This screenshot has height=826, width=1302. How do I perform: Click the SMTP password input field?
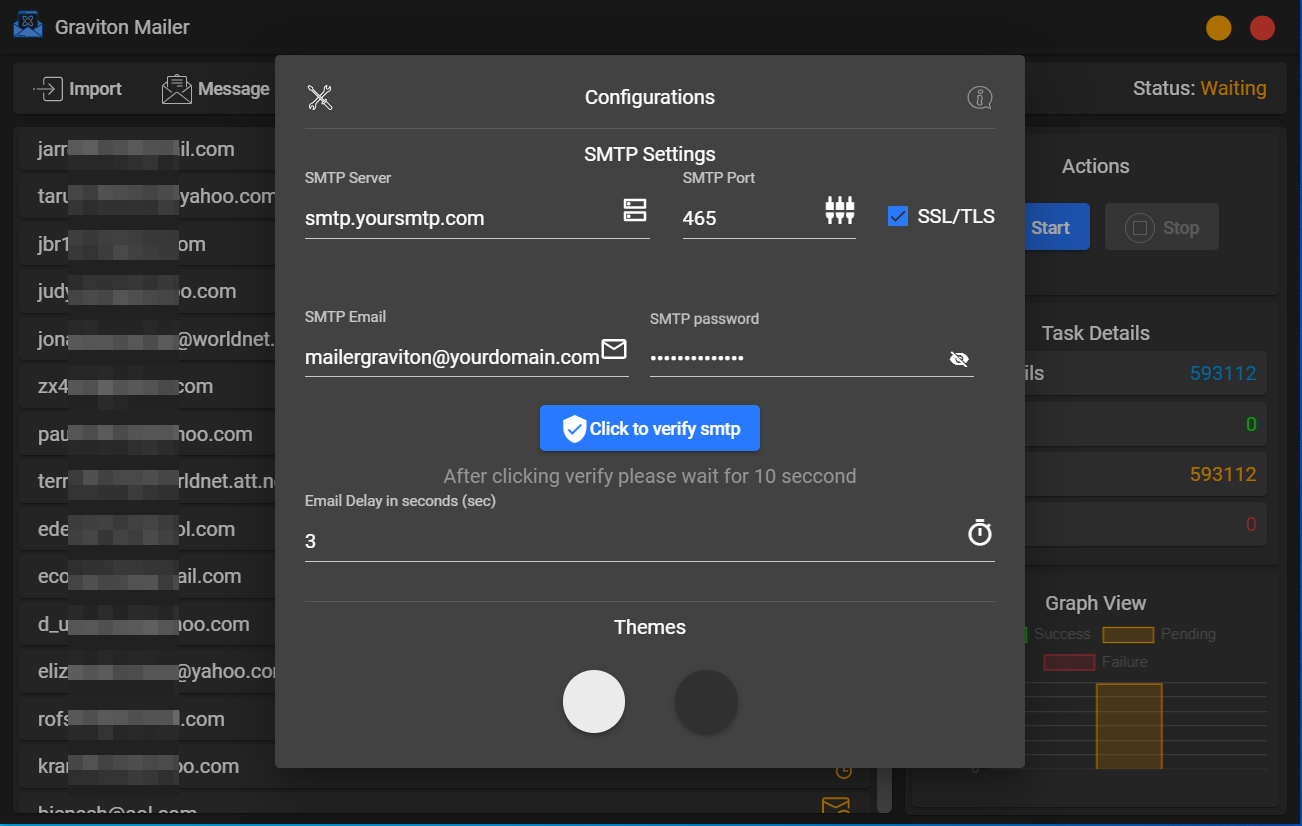(811, 358)
